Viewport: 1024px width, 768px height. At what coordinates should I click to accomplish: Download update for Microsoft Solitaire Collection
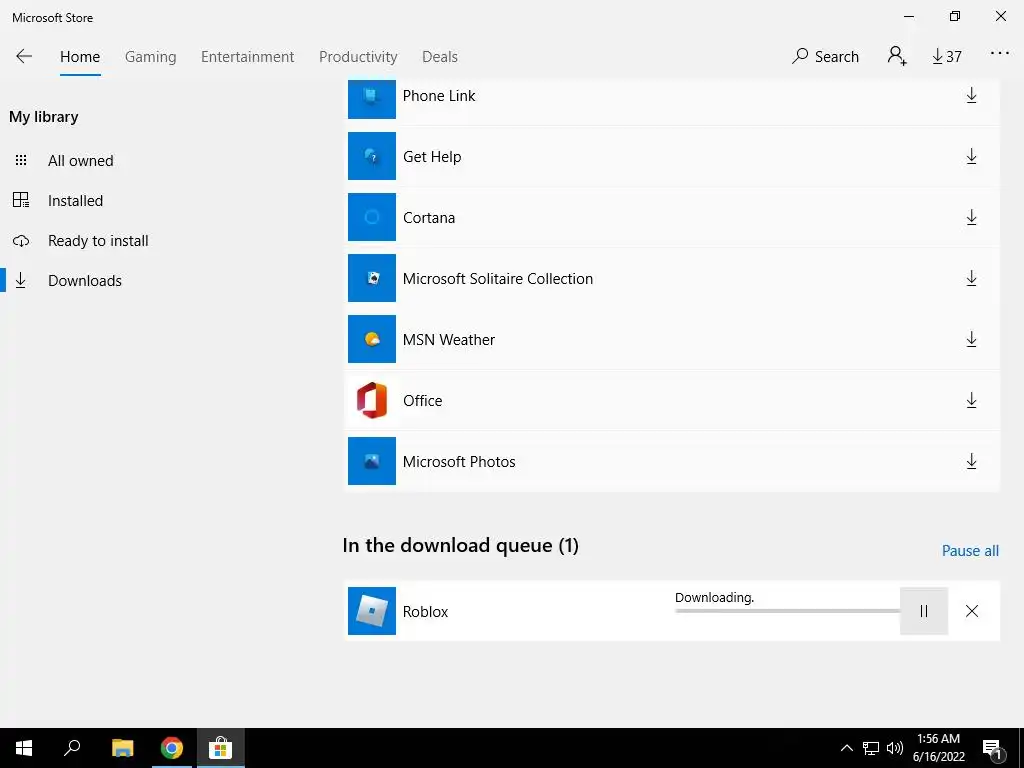tap(971, 278)
